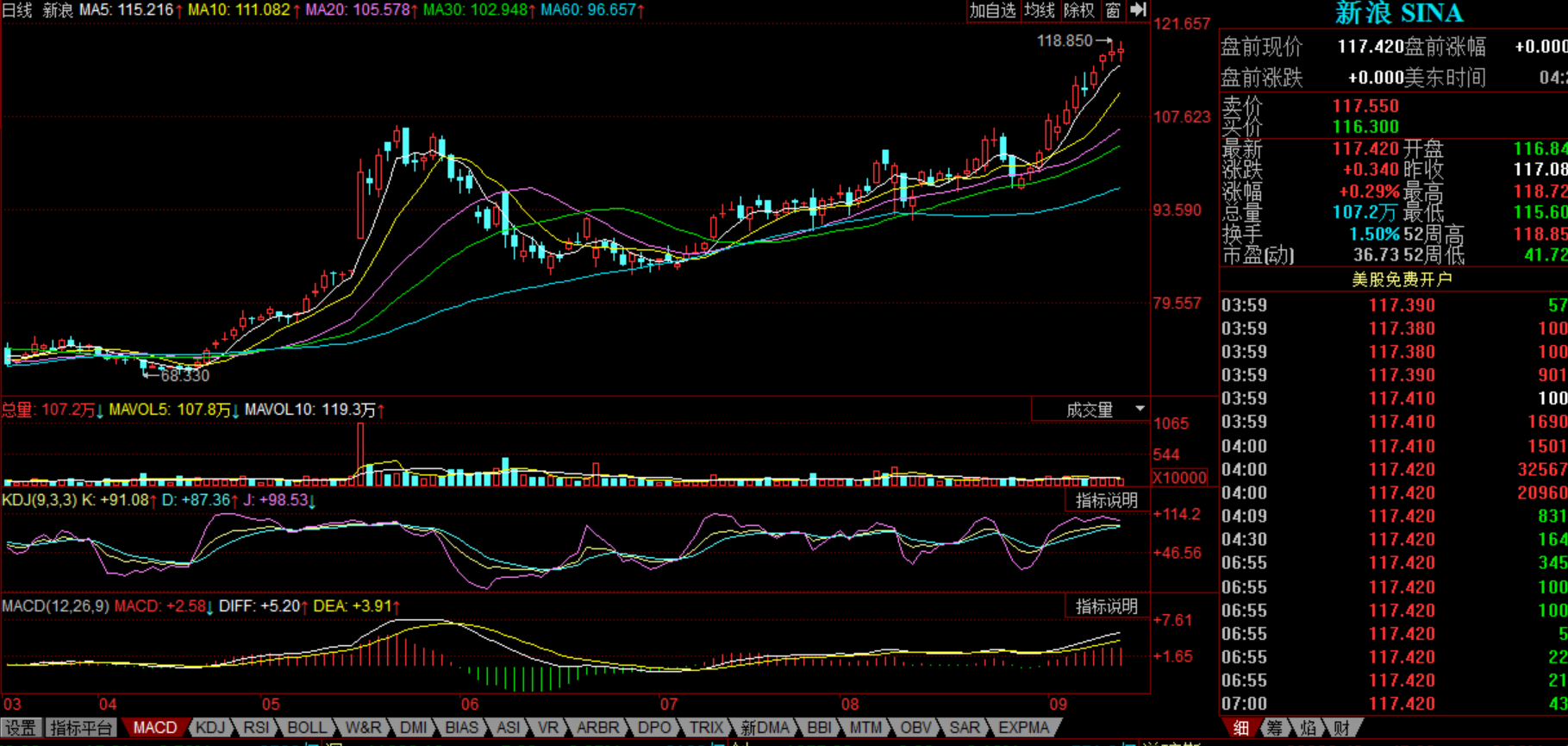Image resolution: width=1568 pixels, height=746 pixels.
Task: Add stock with 加自选 button
Action: pos(992,10)
